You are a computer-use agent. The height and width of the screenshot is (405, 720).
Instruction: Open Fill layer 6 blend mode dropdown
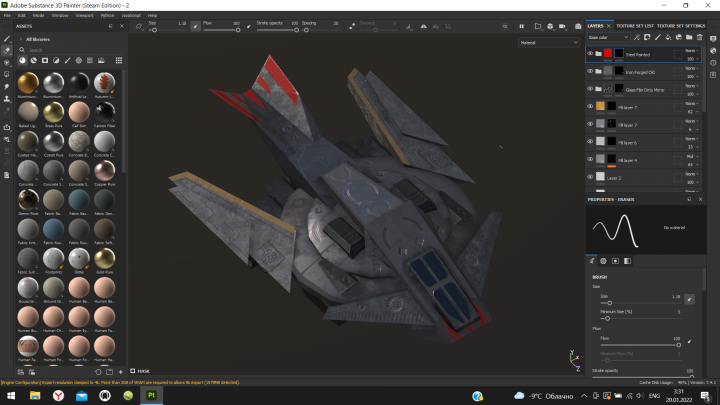click(692, 139)
